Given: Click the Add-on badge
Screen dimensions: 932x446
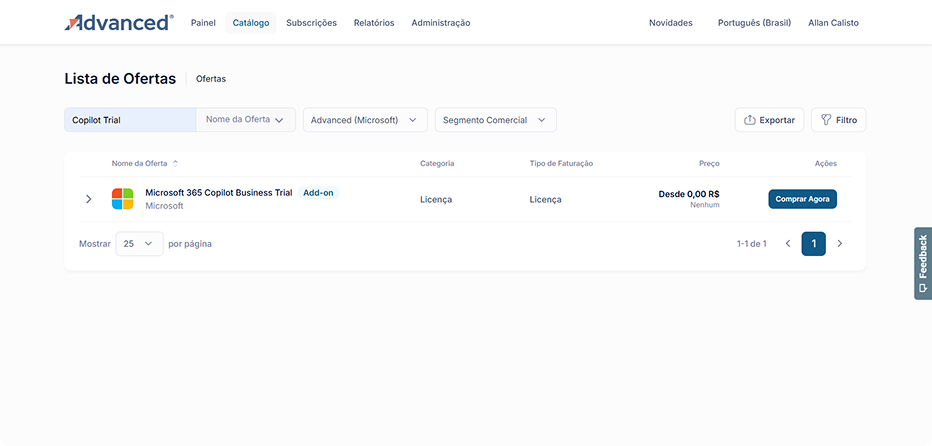Looking at the screenshot, I should 318,193.
